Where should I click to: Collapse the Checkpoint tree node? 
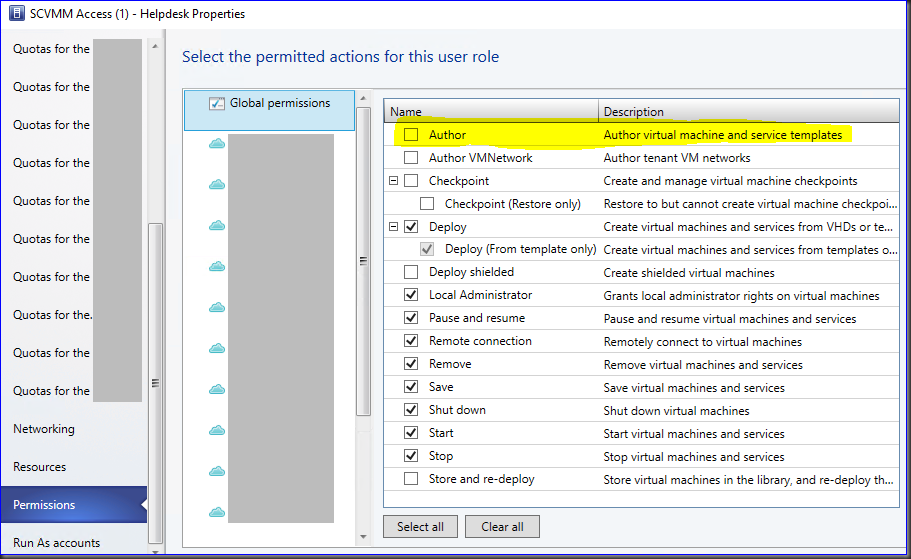394,181
